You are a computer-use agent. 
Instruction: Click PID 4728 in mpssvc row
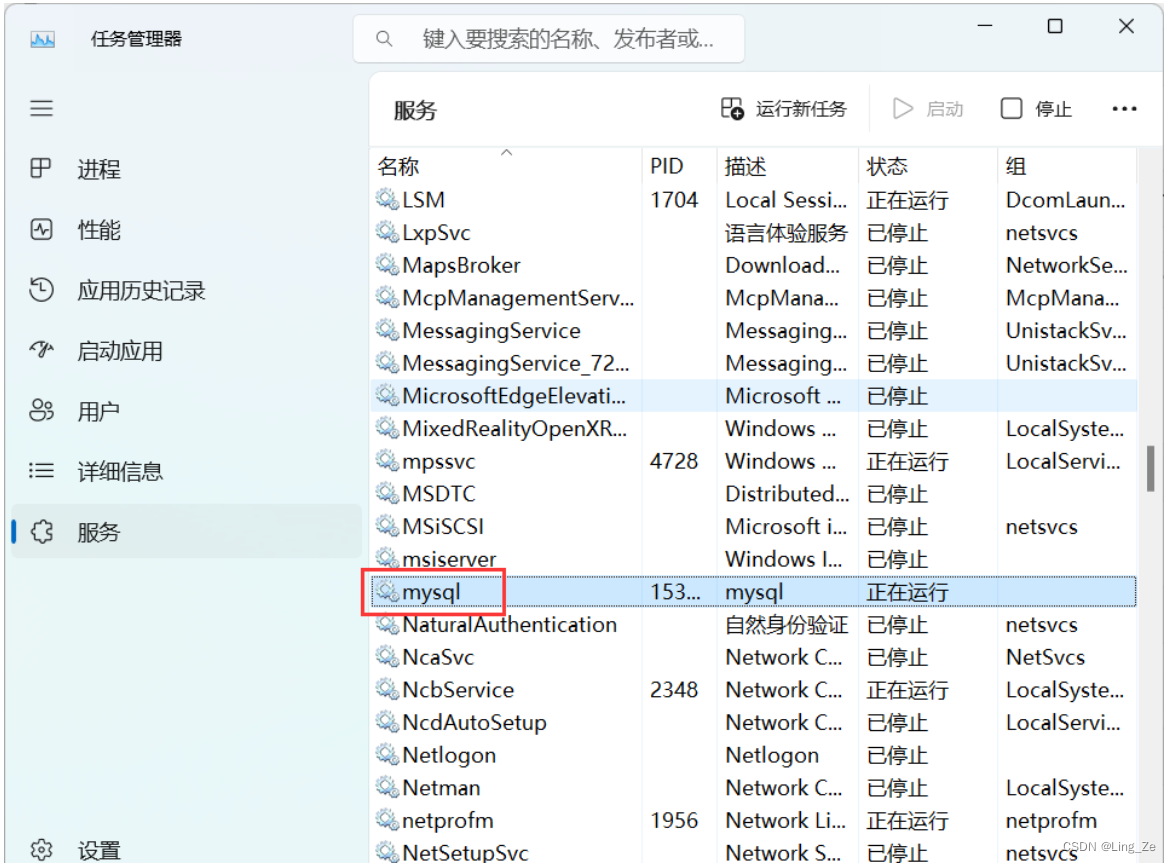pos(674,461)
